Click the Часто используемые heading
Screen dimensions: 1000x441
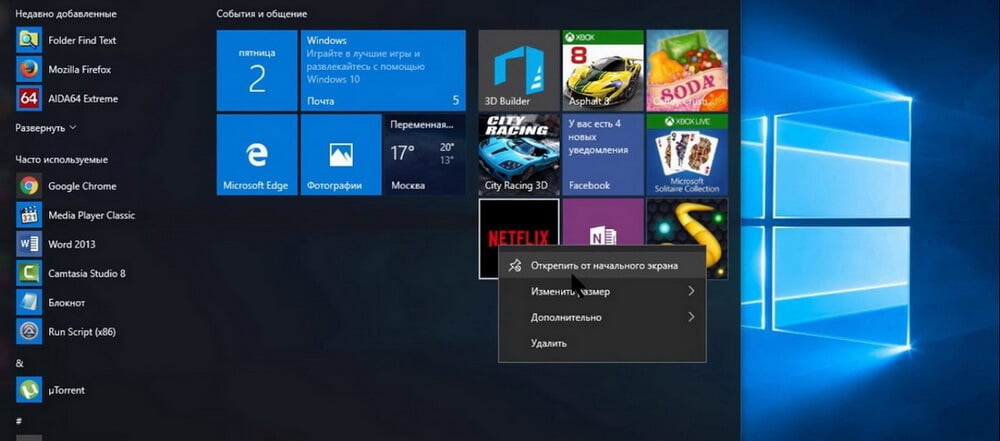click(x=62, y=160)
